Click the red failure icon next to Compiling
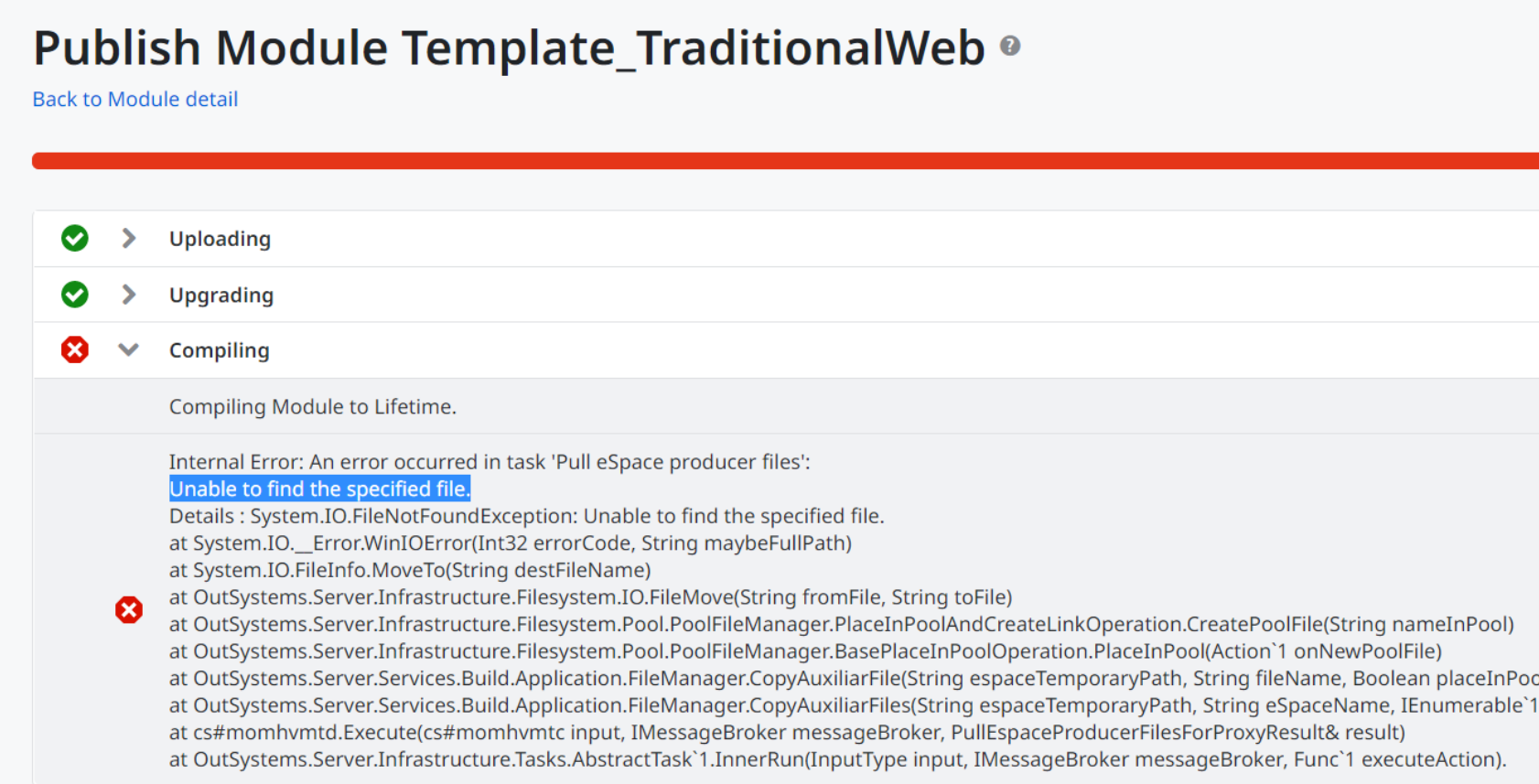1539x784 pixels. (x=75, y=349)
